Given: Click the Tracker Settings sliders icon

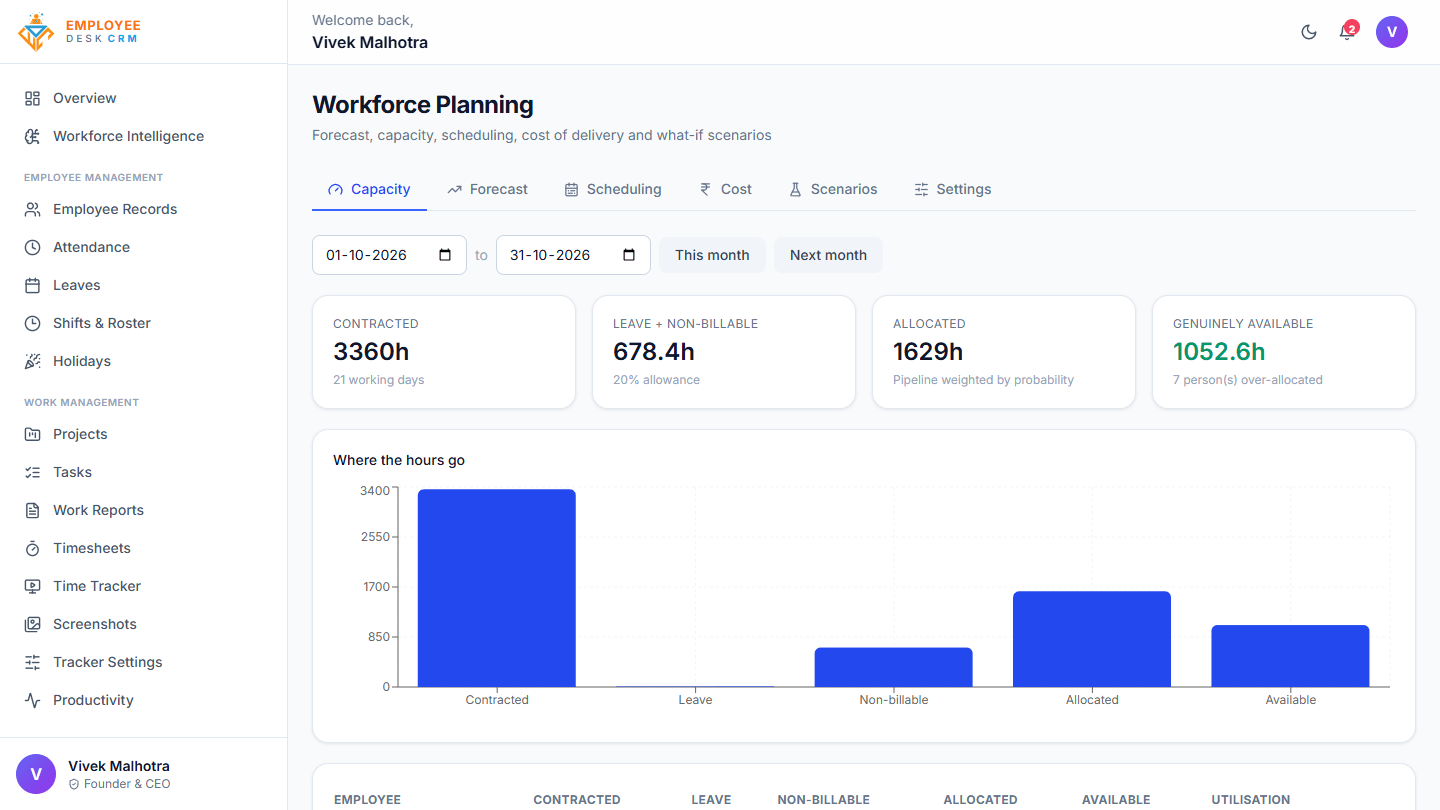Looking at the screenshot, I should coord(33,662).
